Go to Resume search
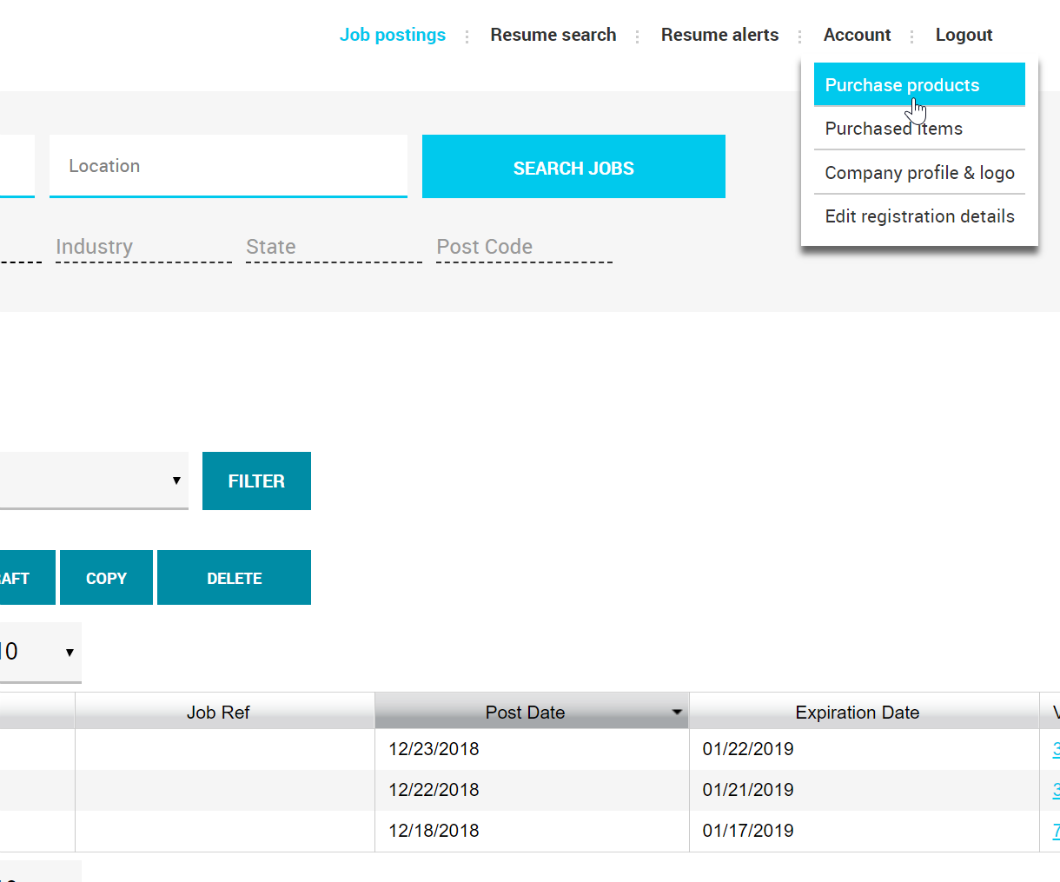This screenshot has width=1060, height=882. [x=553, y=34]
